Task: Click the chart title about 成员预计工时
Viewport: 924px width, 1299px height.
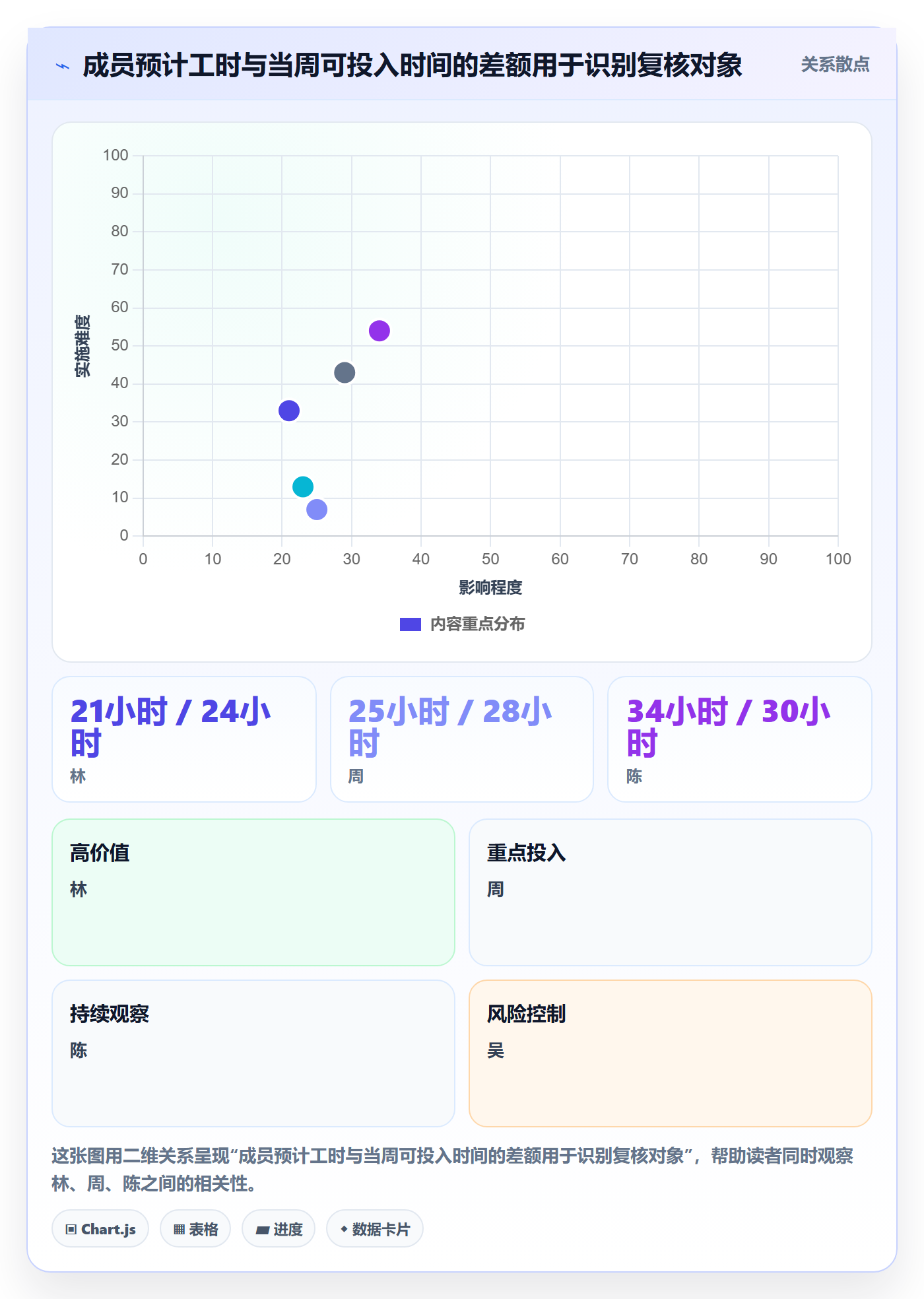Action: point(412,65)
